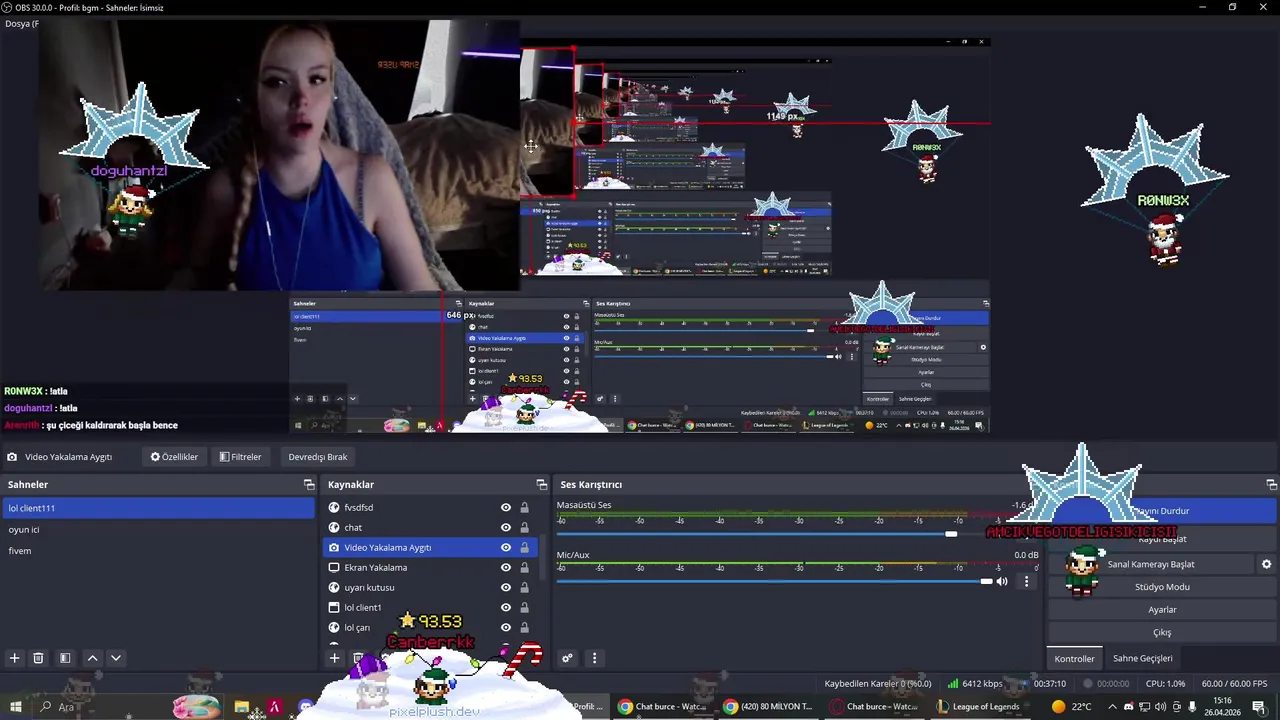Start the virtual camera (Sanal Kamerayı Başlat)

[1151, 564]
